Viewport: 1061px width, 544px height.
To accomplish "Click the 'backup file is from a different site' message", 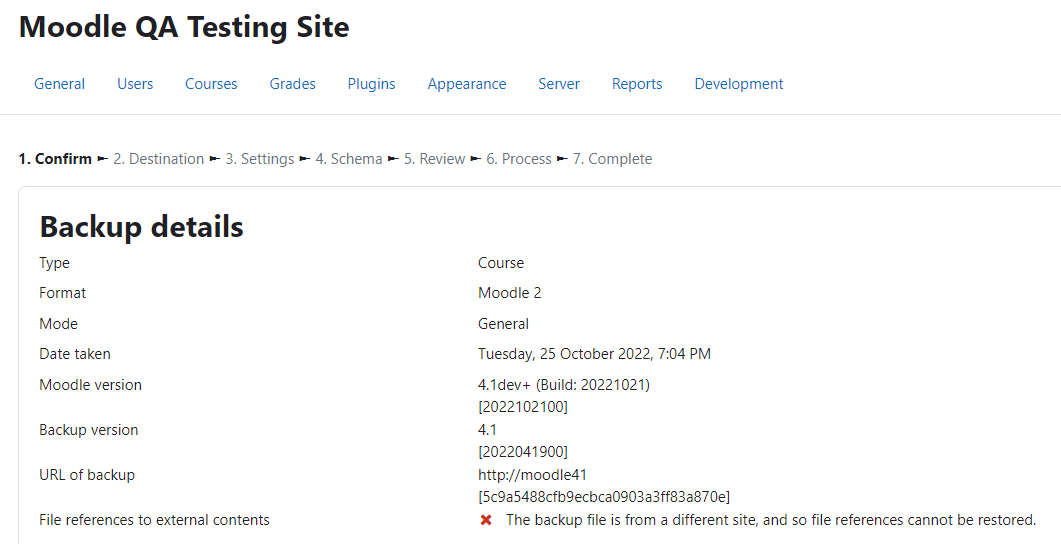I will tap(771, 520).
